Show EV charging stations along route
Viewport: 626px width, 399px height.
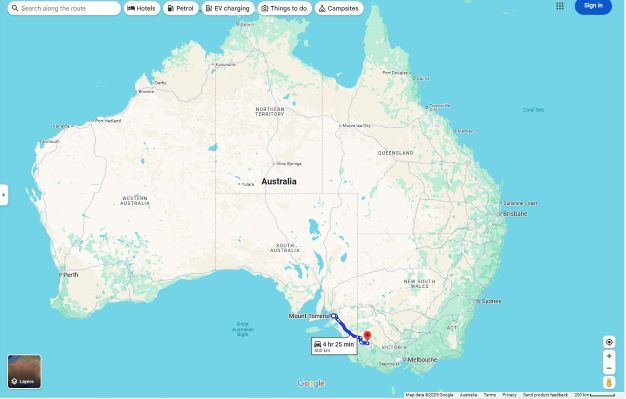[228, 8]
